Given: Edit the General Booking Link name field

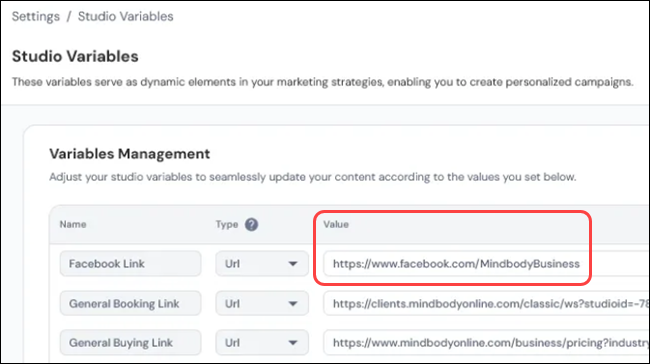Looking at the screenshot, I should 131,303.
